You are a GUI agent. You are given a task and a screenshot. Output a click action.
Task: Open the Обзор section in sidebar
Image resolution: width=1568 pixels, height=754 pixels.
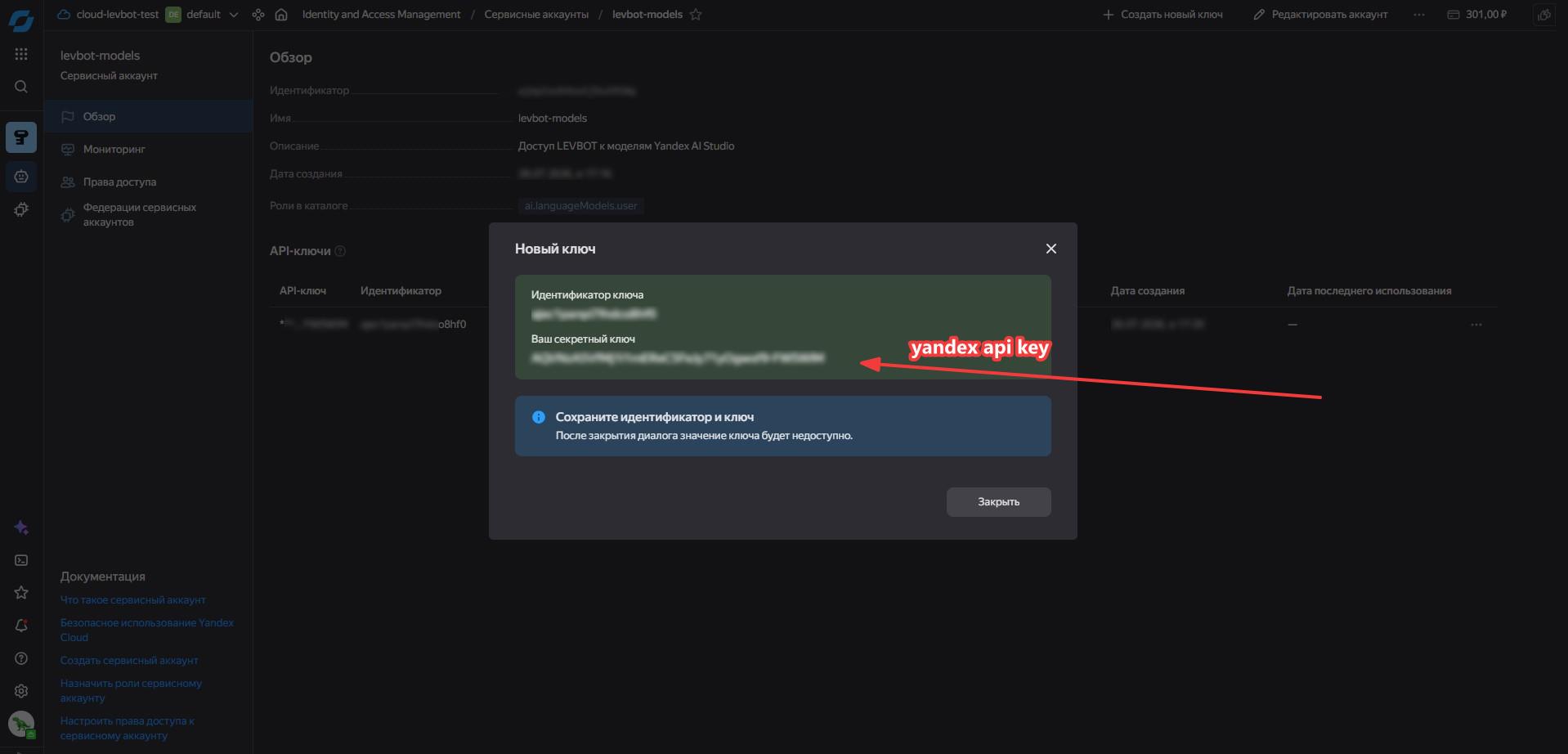(x=149, y=117)
